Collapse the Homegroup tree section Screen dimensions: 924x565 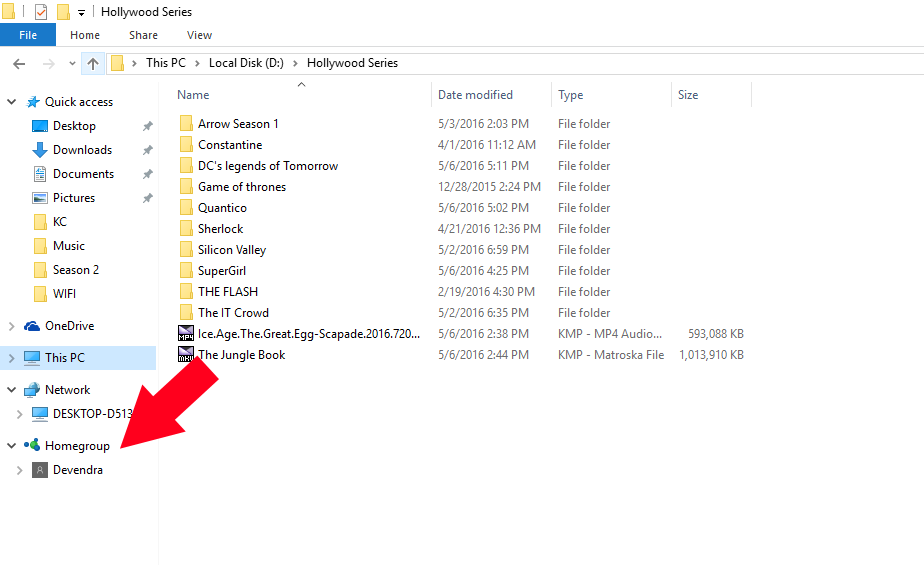click(11, 446)
